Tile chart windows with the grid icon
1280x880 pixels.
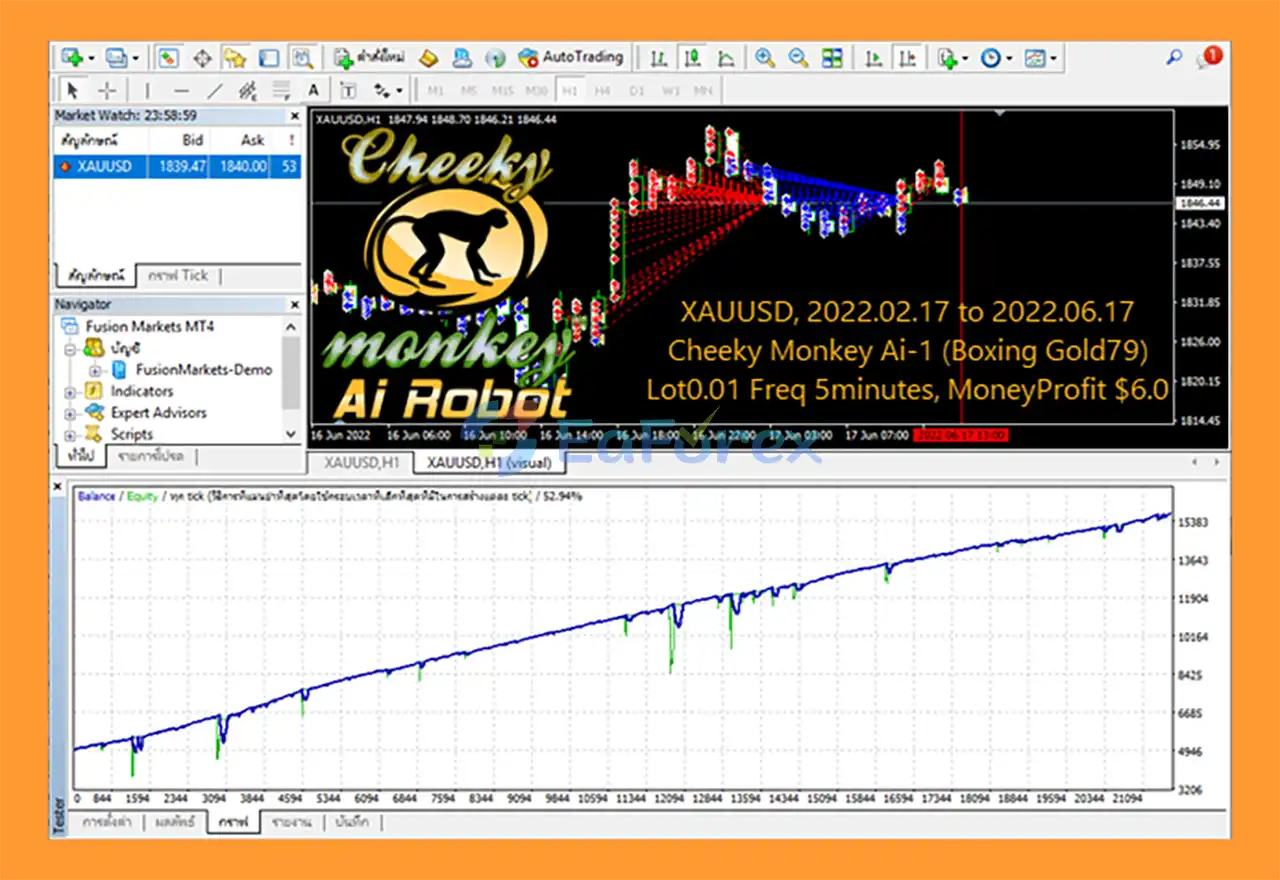[832, 57]
